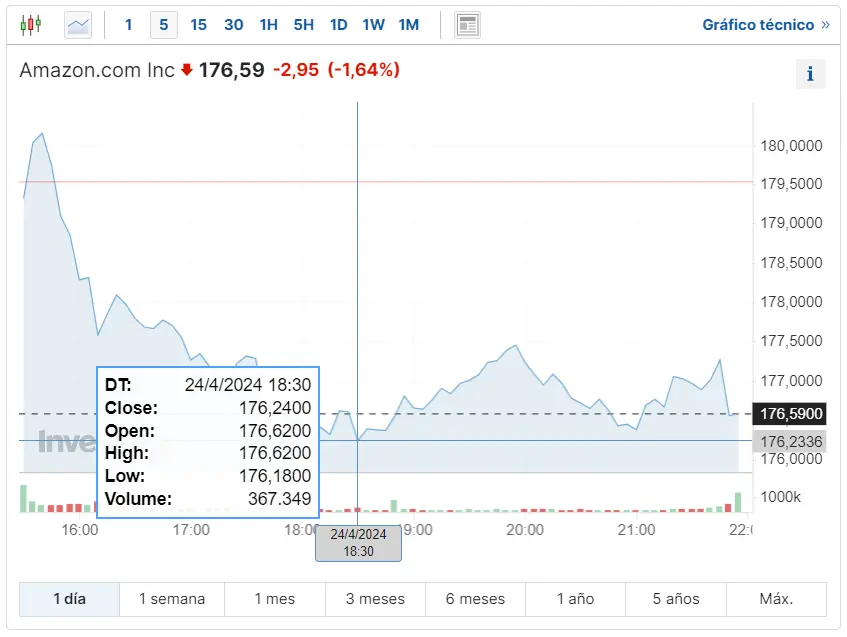Switch to the 3 meses range tab
Image resolution: width=847 pixels, height=637 pixels.
pyautogui.click(x=375, y=599)
